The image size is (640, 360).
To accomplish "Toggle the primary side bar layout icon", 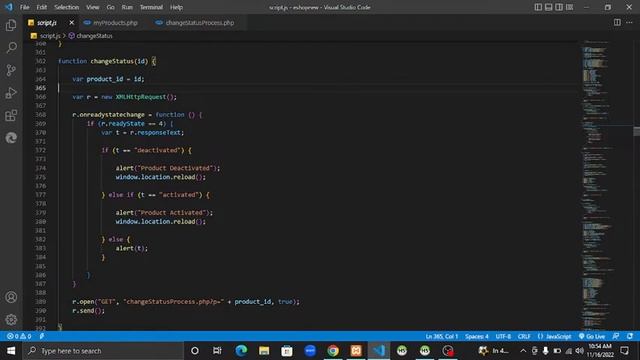I will (538, 7).
